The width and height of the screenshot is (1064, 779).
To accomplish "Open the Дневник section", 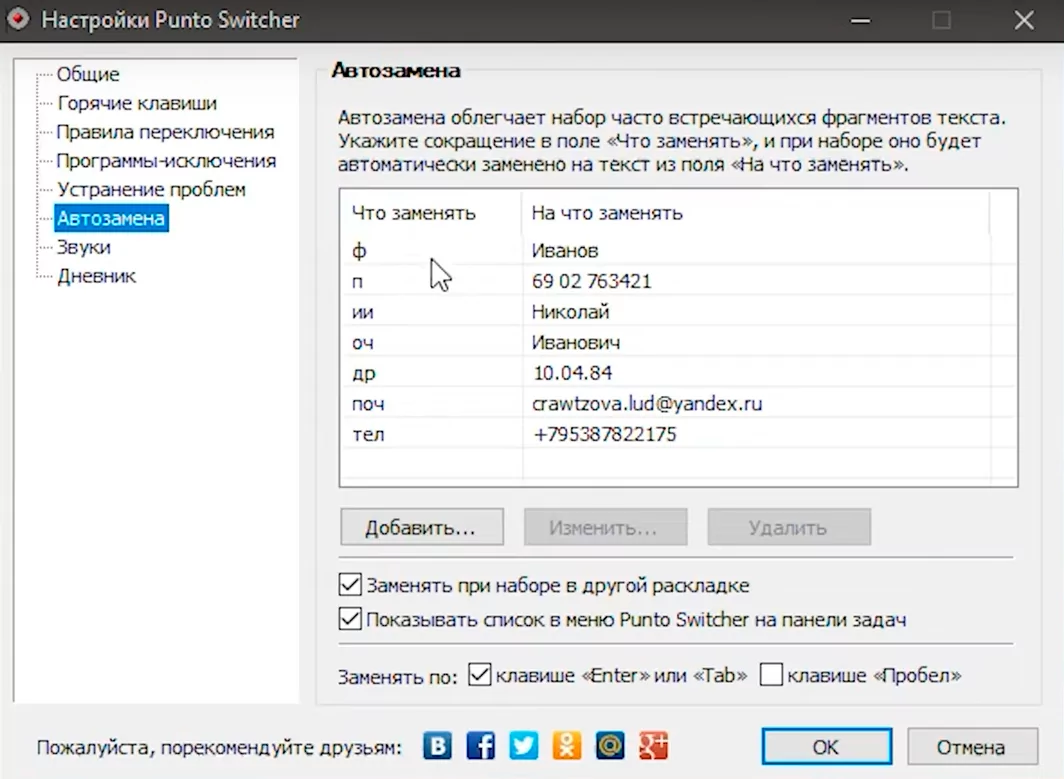I will 96,276.
